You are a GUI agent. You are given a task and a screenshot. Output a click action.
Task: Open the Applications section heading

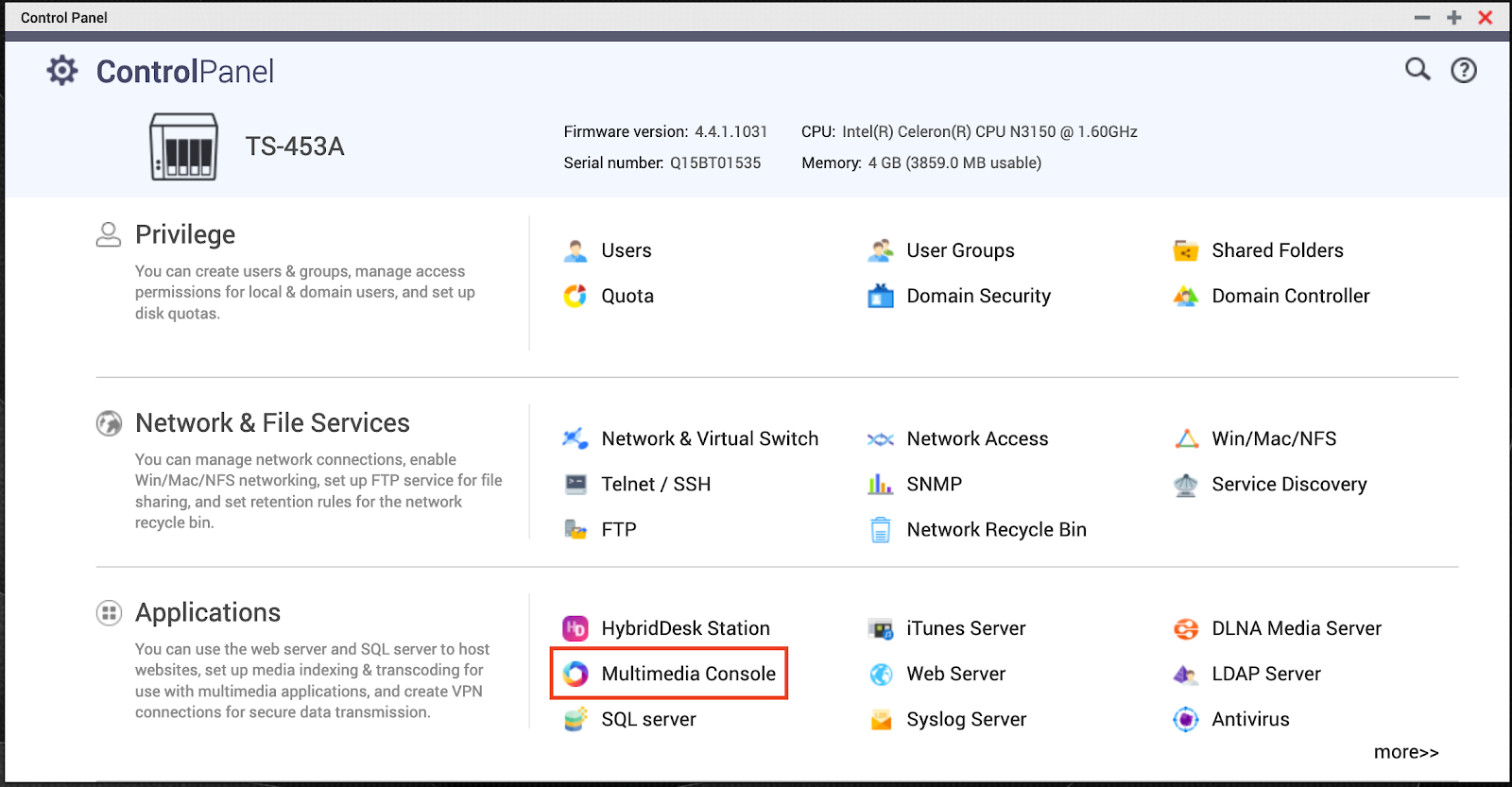tap(208, 612)
